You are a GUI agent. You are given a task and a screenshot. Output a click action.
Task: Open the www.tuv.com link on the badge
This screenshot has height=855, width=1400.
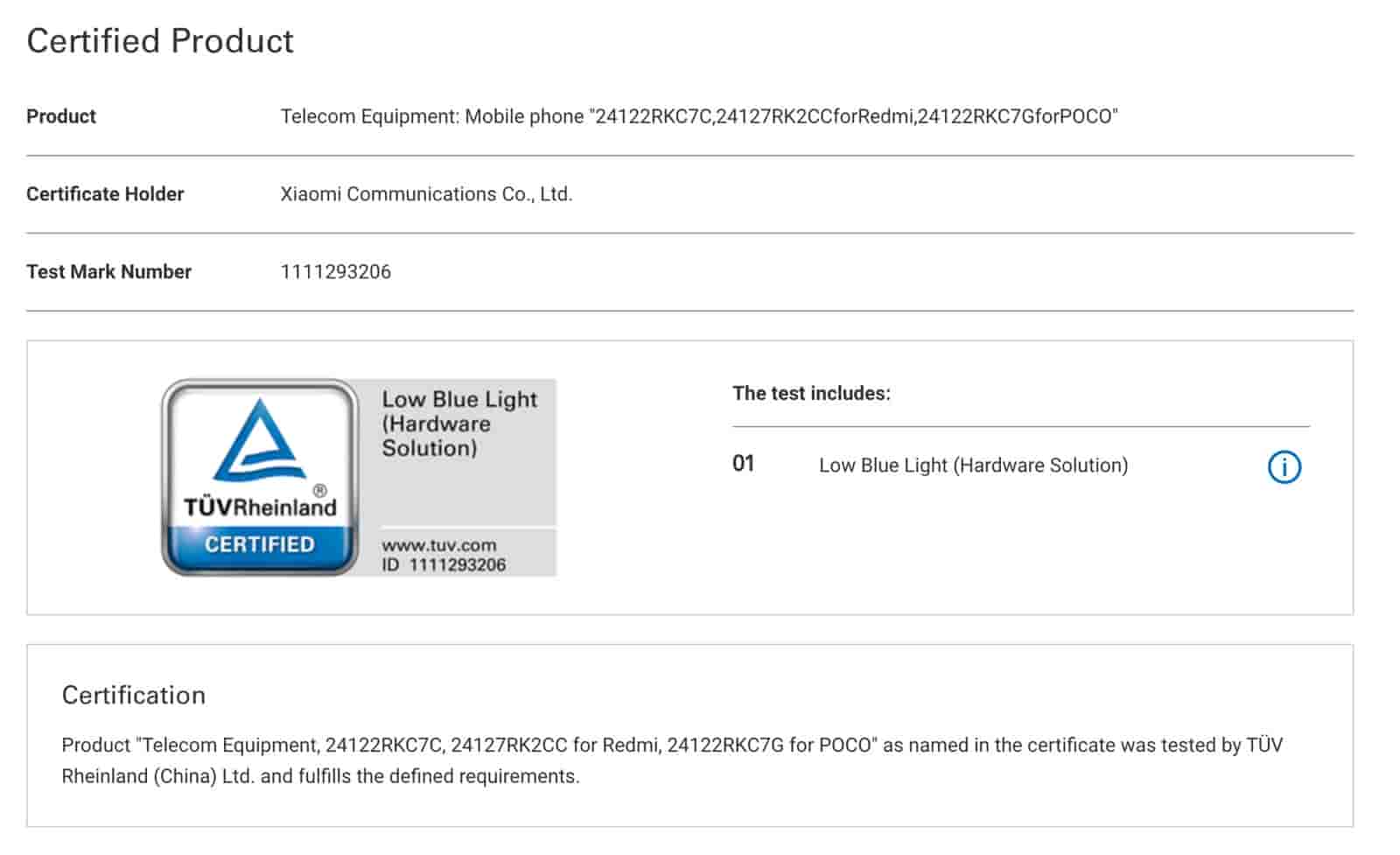[x=438, y=544]
